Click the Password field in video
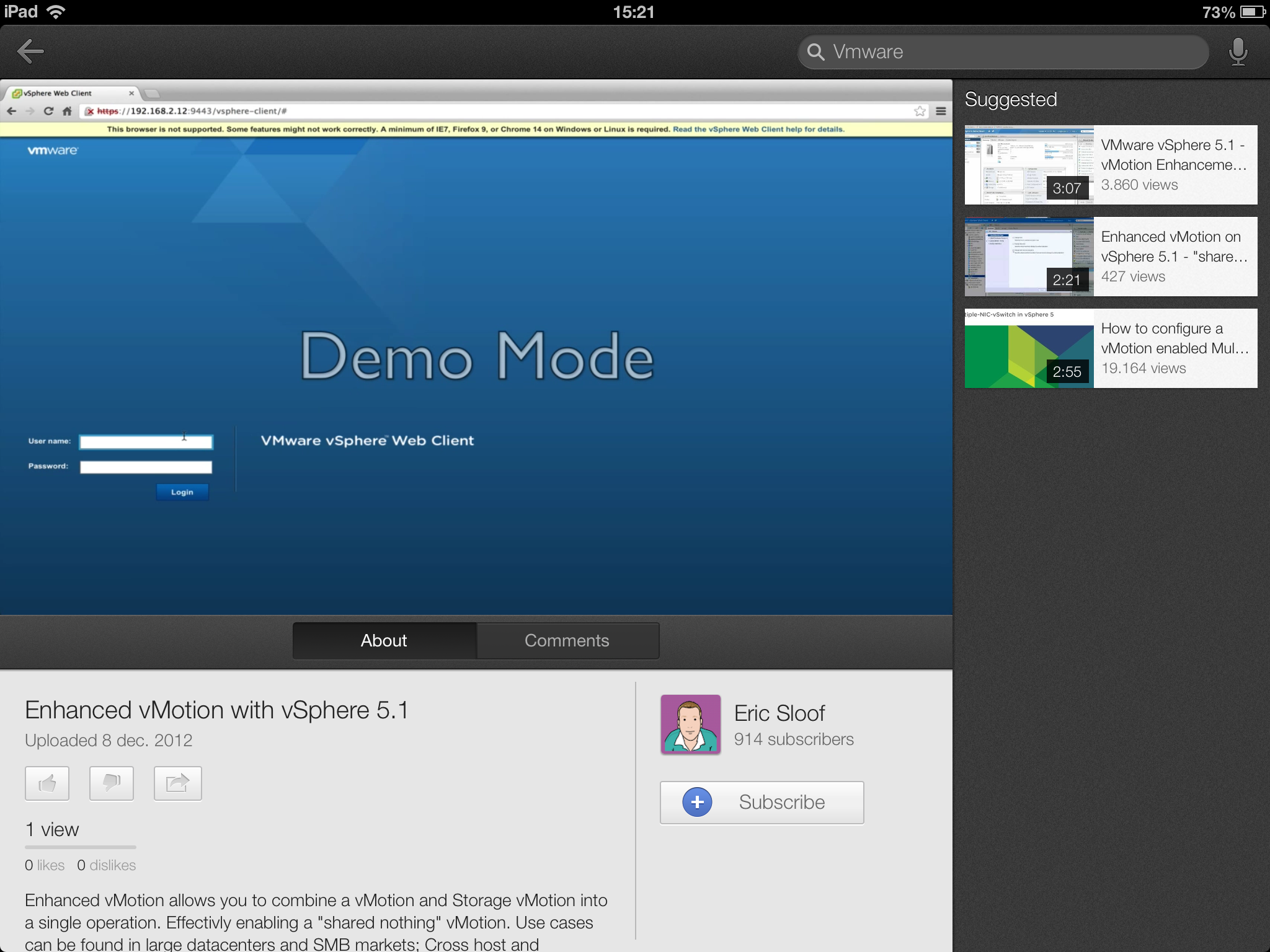 click(x=146, y=467)
